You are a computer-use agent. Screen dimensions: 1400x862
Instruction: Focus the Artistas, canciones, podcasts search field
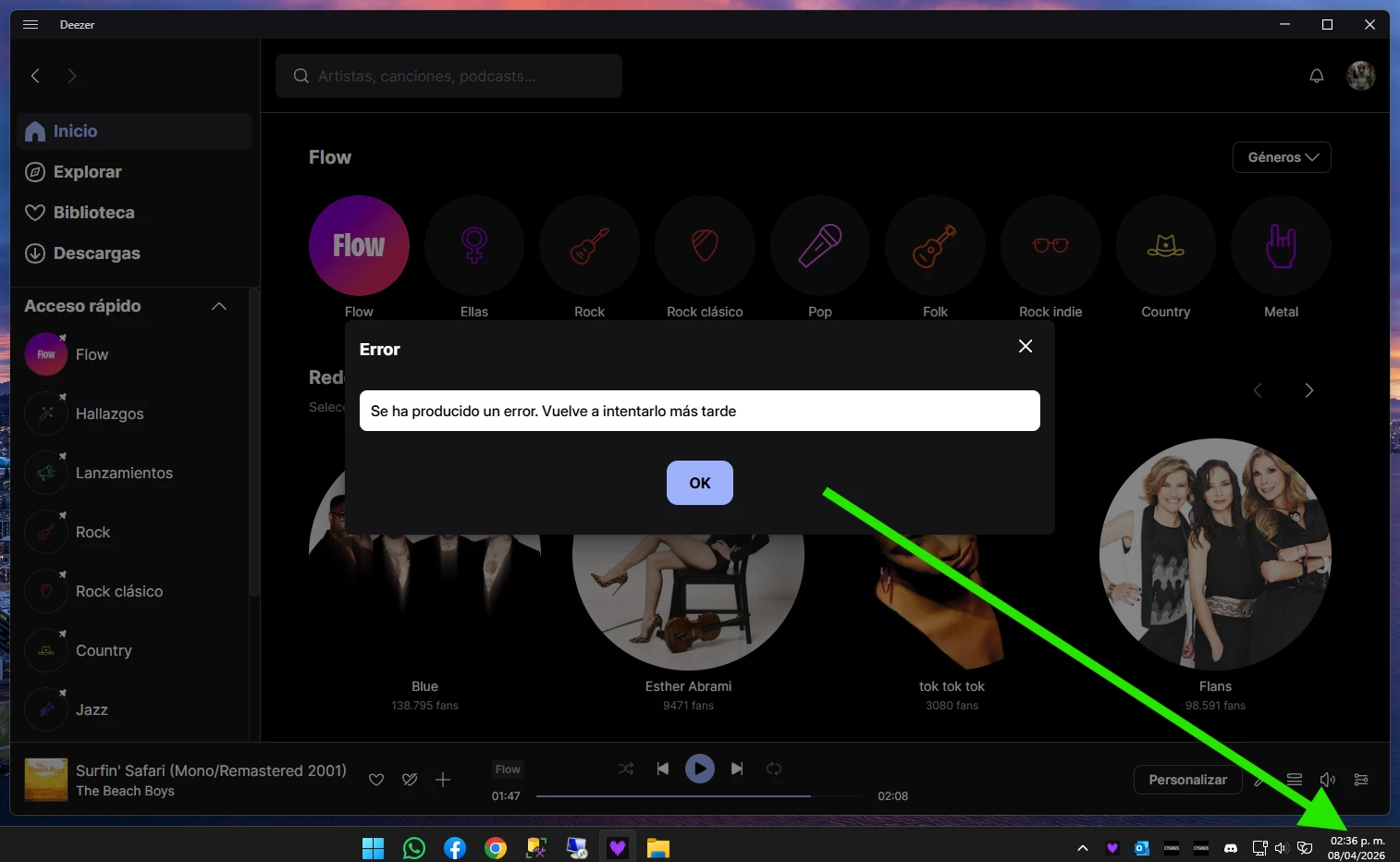coord(448,76)
